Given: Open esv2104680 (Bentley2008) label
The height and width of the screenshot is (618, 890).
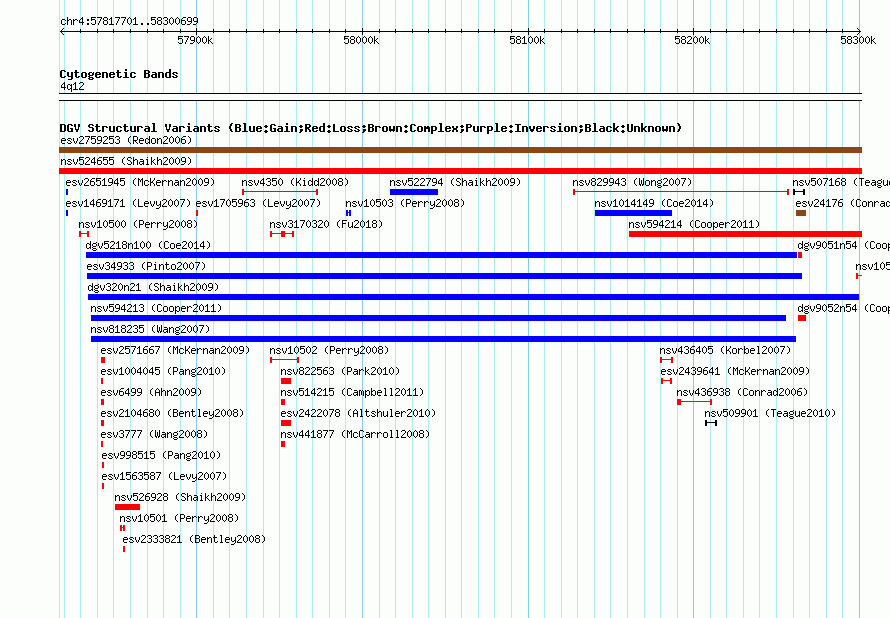Looking at the screenshot, I should 173,413.
